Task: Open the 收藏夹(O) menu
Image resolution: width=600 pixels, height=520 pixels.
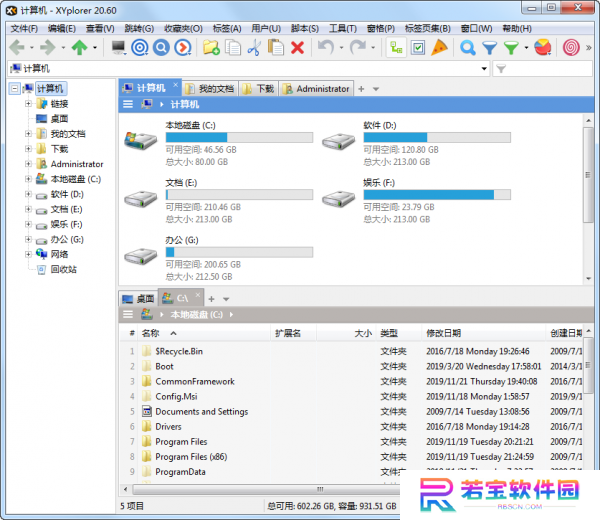Action: coord(183,29)
